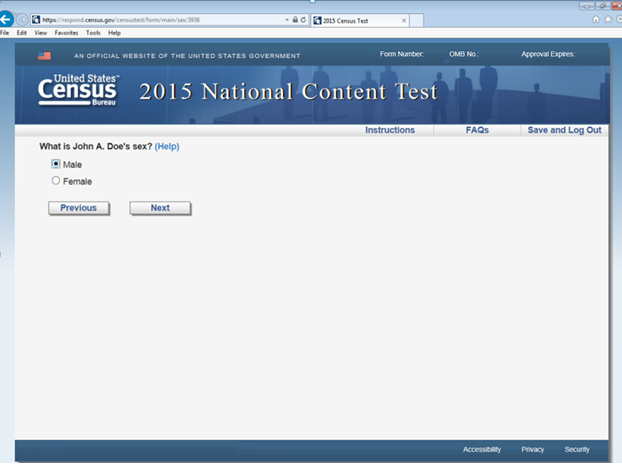Open the View menu
Screen dimensions: 622x464
(x=40, y=33)
